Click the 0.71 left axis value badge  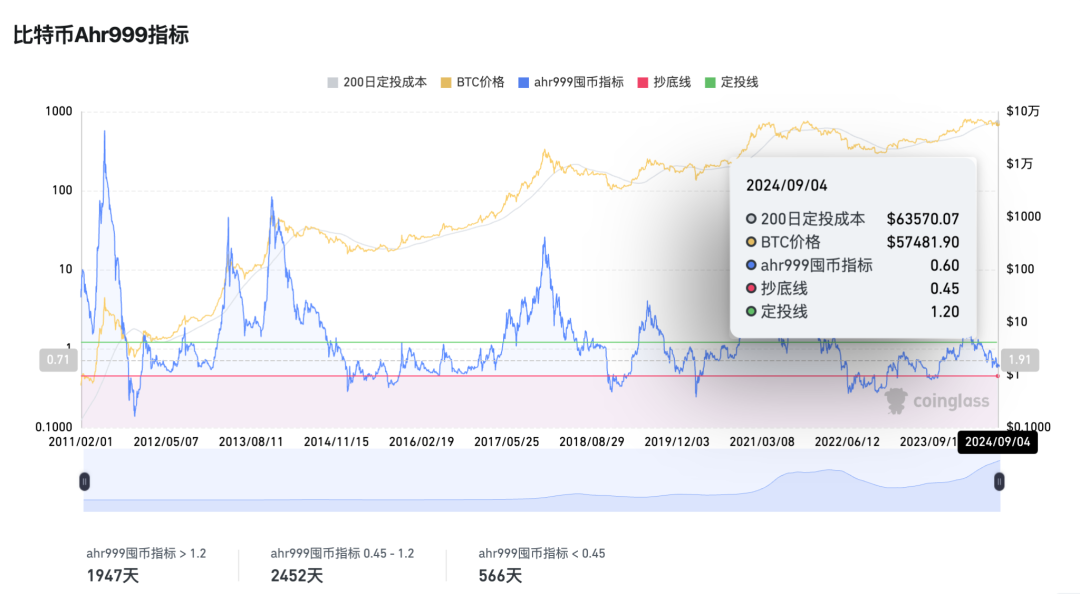(x=57, y=359)
